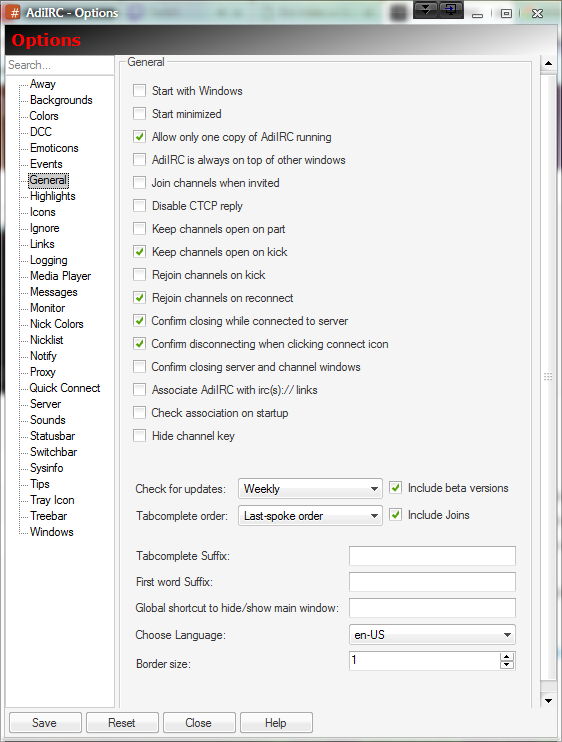Select Statusbar category
The image size is (562, 742).
[x=53, y=436]
